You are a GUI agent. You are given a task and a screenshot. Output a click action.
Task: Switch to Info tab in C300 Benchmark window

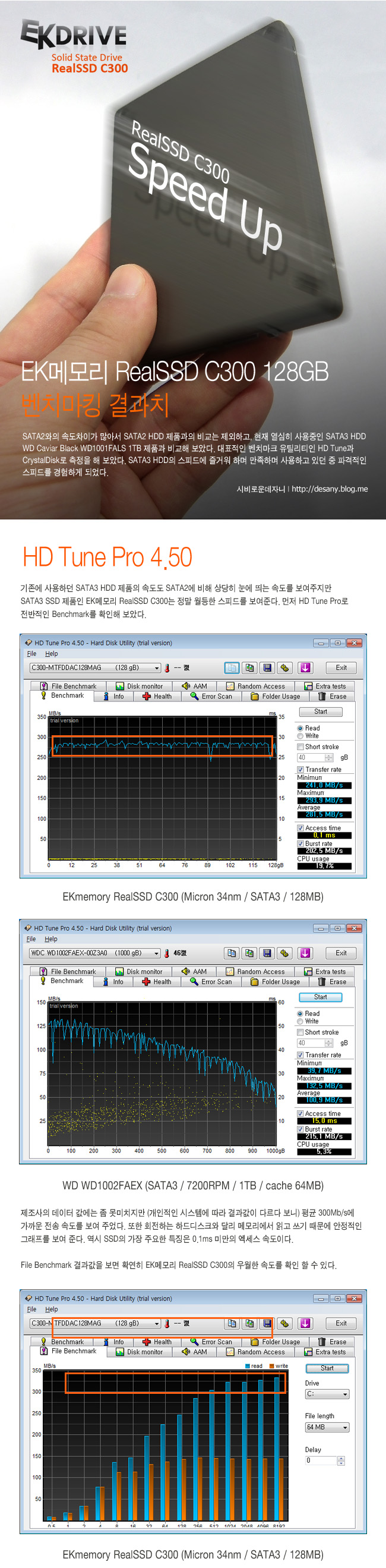(113, 697)
